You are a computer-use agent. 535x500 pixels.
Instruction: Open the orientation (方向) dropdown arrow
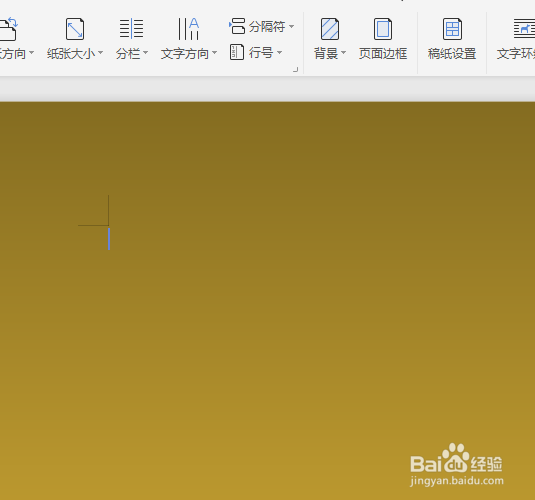31,53
